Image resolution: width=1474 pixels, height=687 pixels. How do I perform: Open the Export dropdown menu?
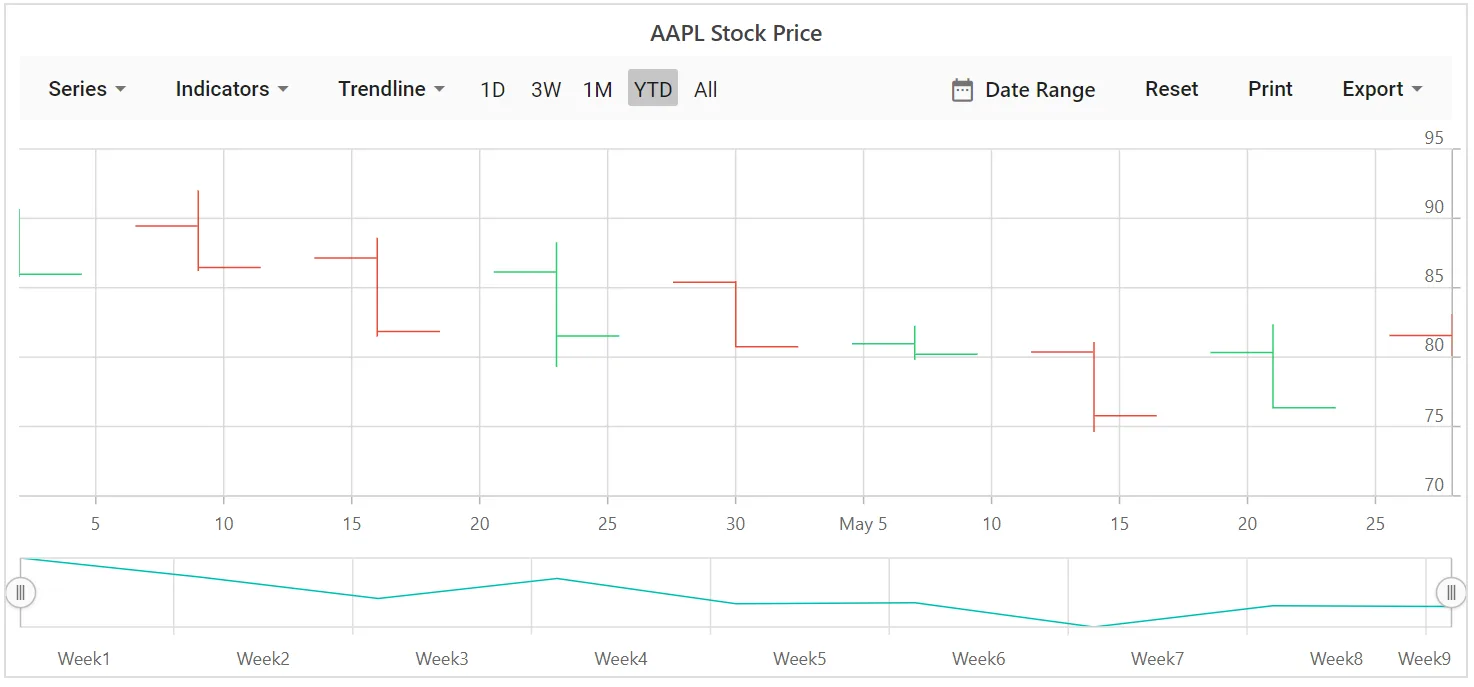tap(1382, 89)
